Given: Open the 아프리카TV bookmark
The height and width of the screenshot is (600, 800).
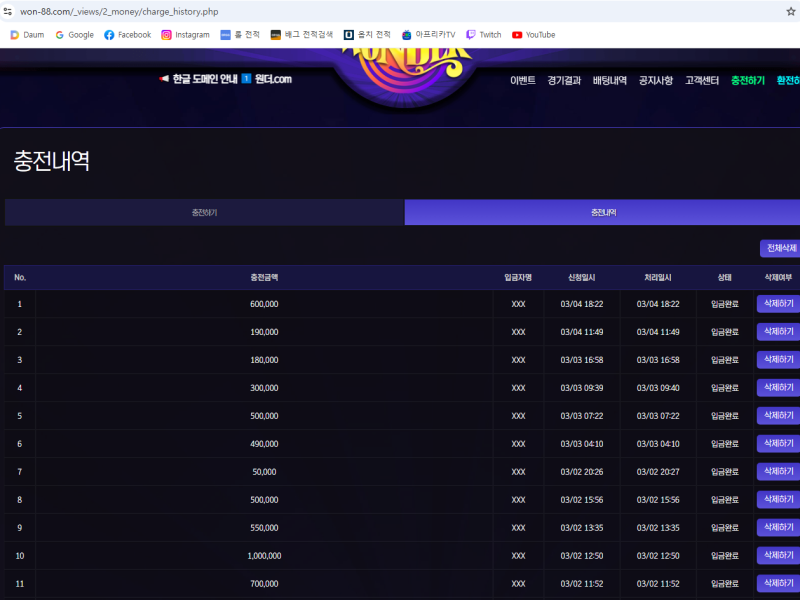Looking at the screenshot, I should click(x=428, y=35).
